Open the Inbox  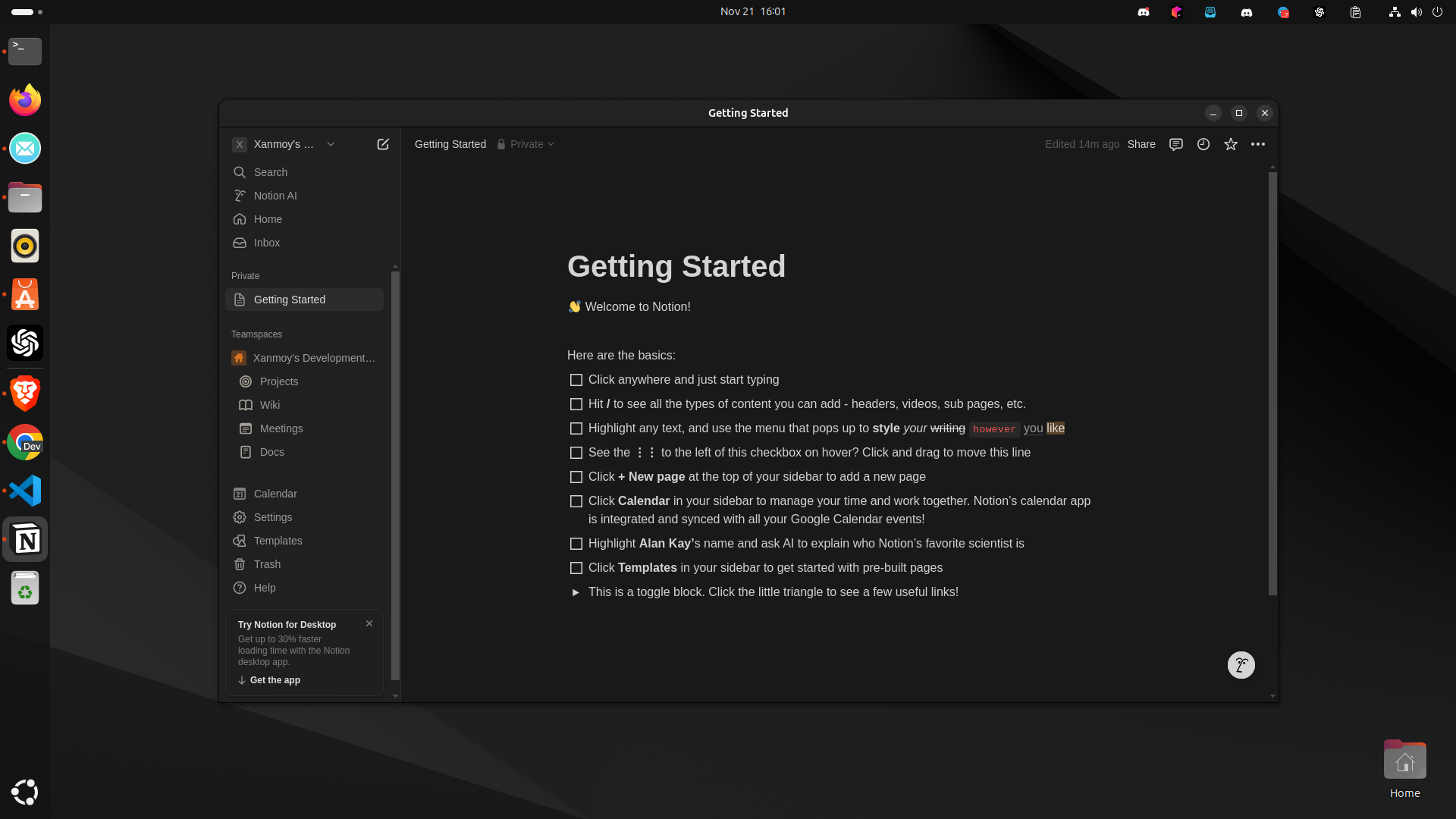click(304, 243)
